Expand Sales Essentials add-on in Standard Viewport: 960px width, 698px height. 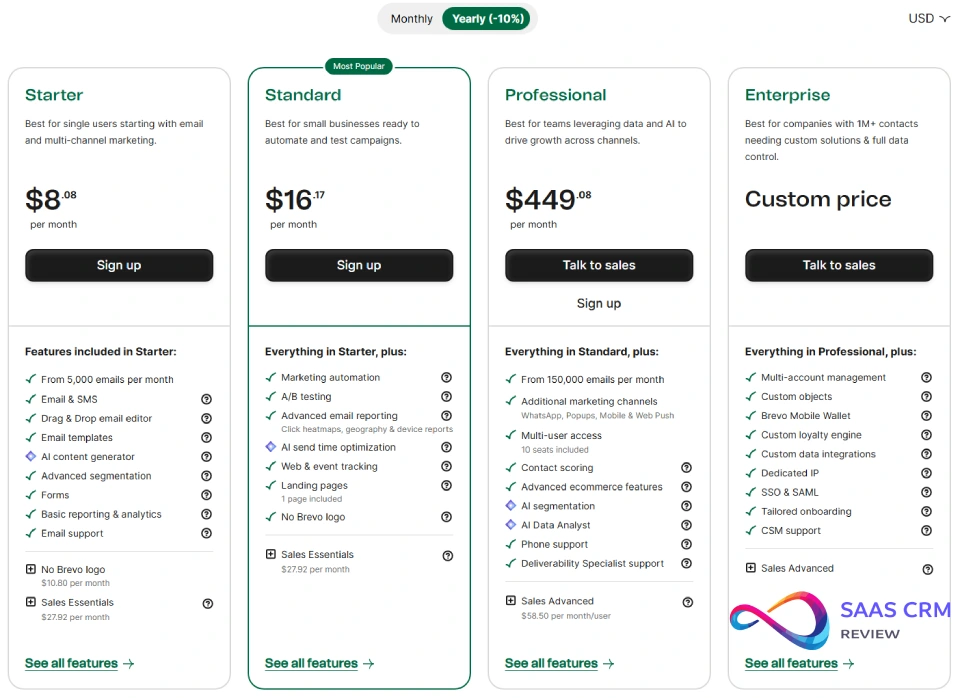[x=271, y=555]
